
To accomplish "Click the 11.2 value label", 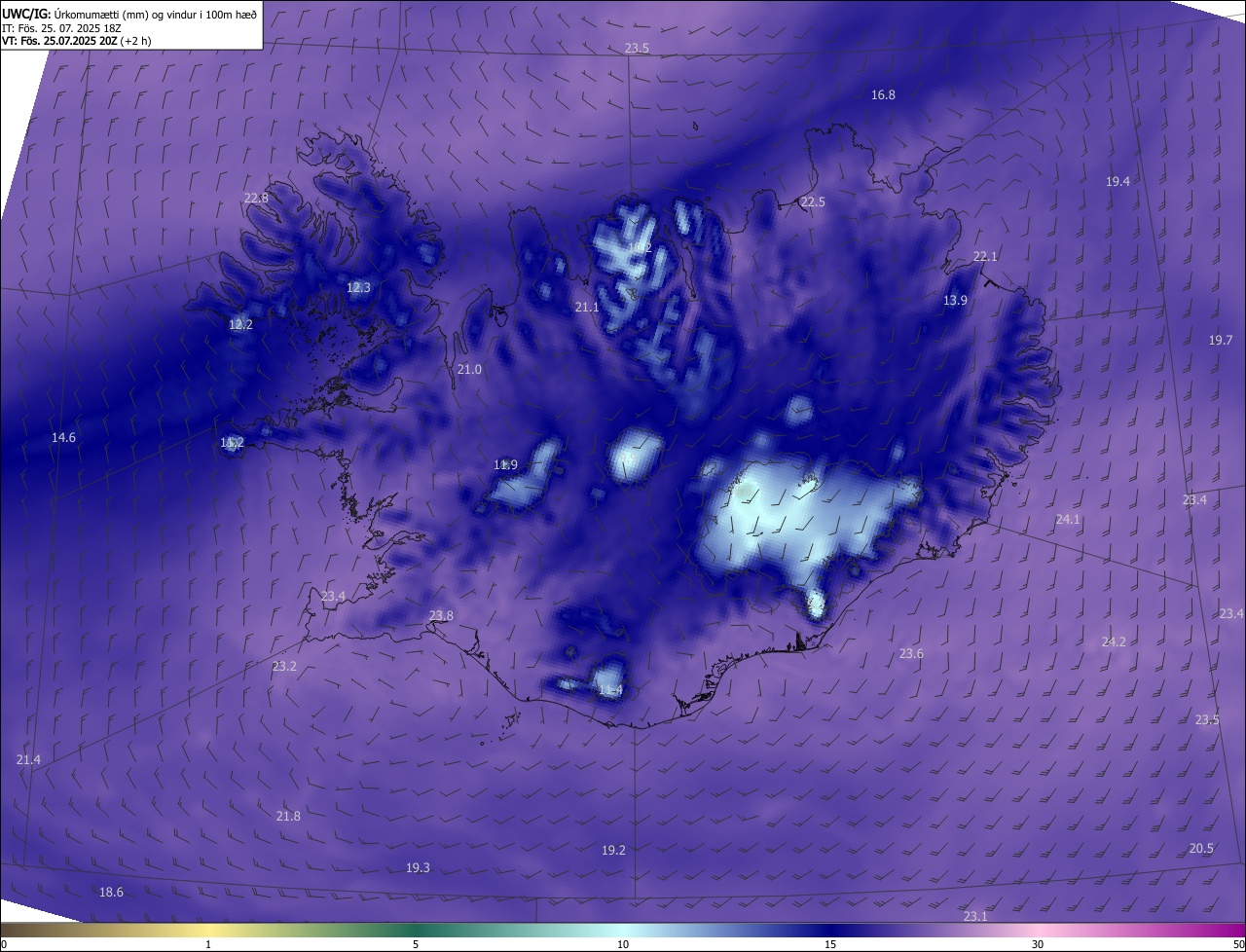I will (x=232, y=442).
